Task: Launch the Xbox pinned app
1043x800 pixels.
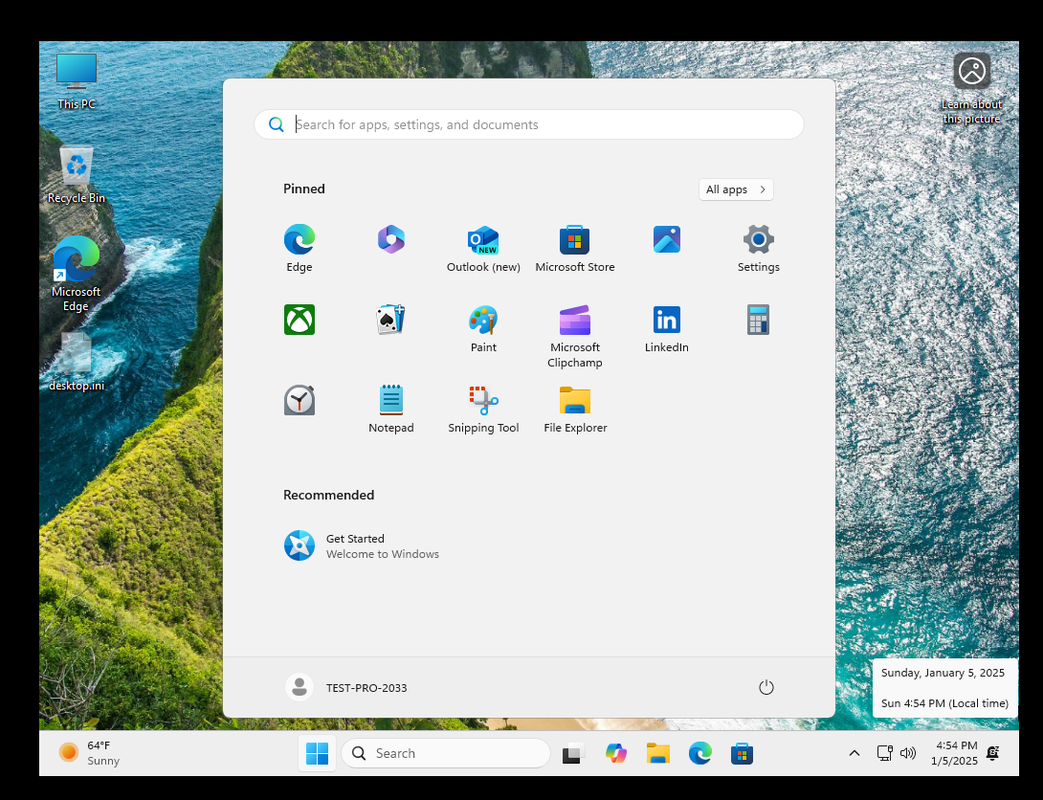Action: [x=299, y=320]
